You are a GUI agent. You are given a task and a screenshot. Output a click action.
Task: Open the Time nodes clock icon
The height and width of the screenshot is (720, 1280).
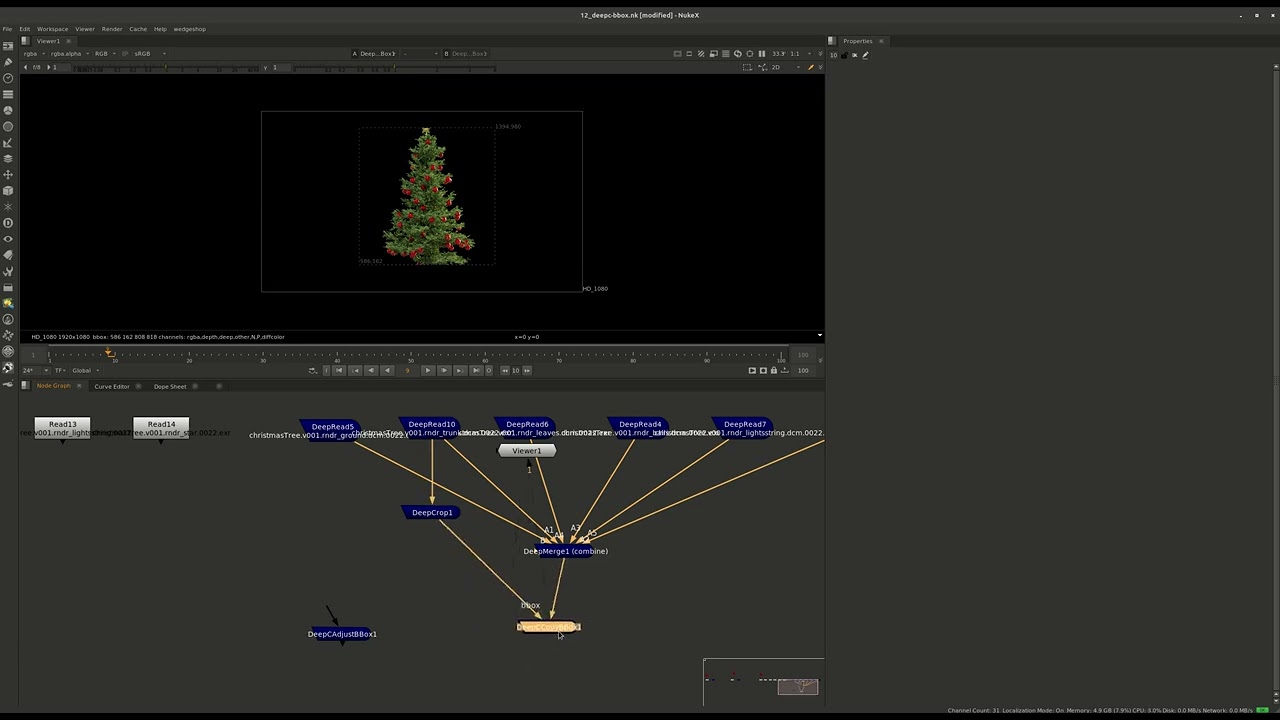coord(8,78)
